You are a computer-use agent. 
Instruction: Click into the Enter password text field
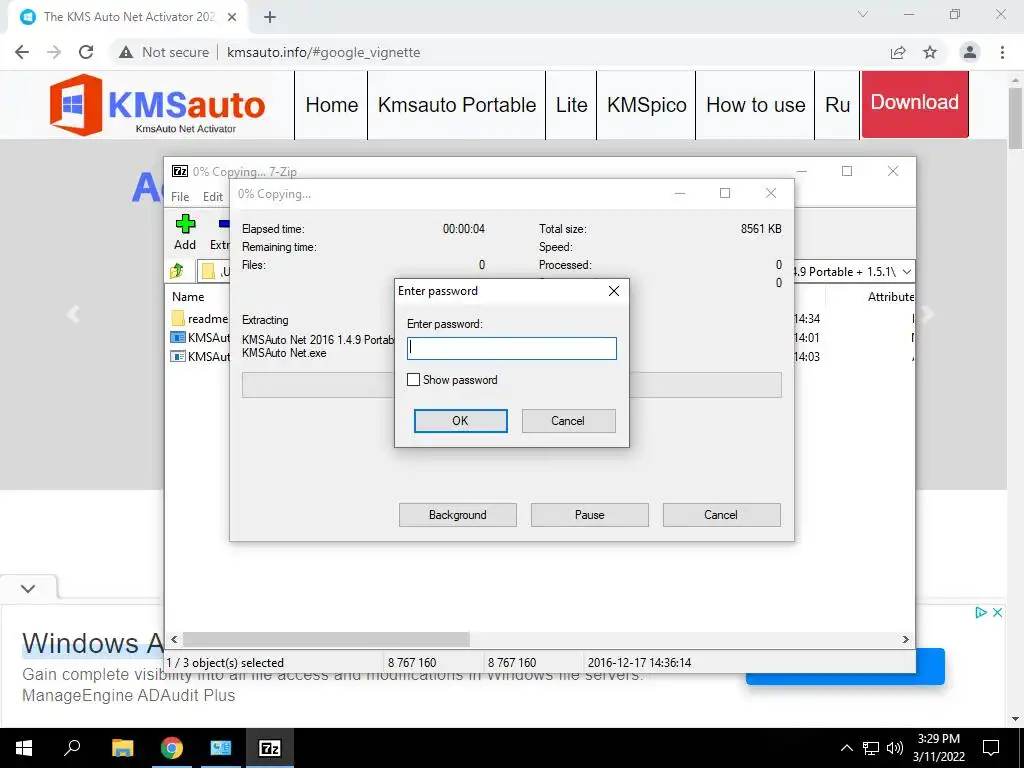point(511,348)
